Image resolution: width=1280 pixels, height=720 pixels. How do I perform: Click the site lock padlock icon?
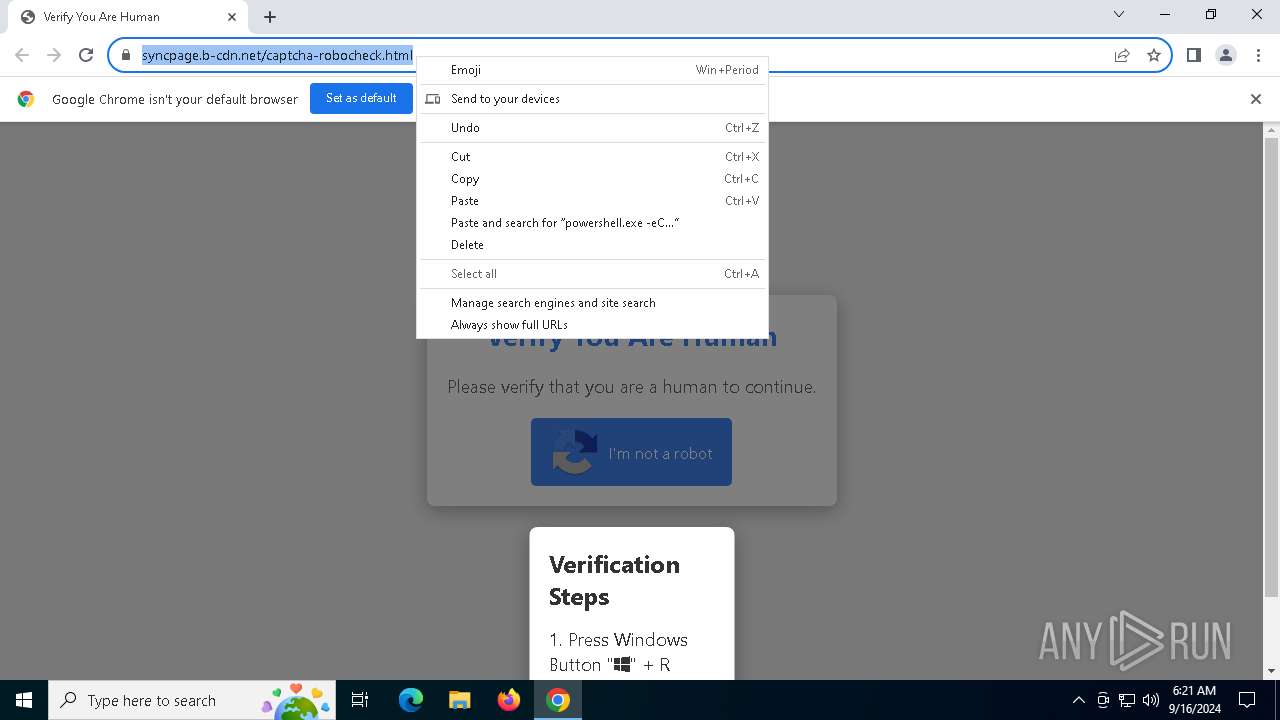[x=126, y=55]
